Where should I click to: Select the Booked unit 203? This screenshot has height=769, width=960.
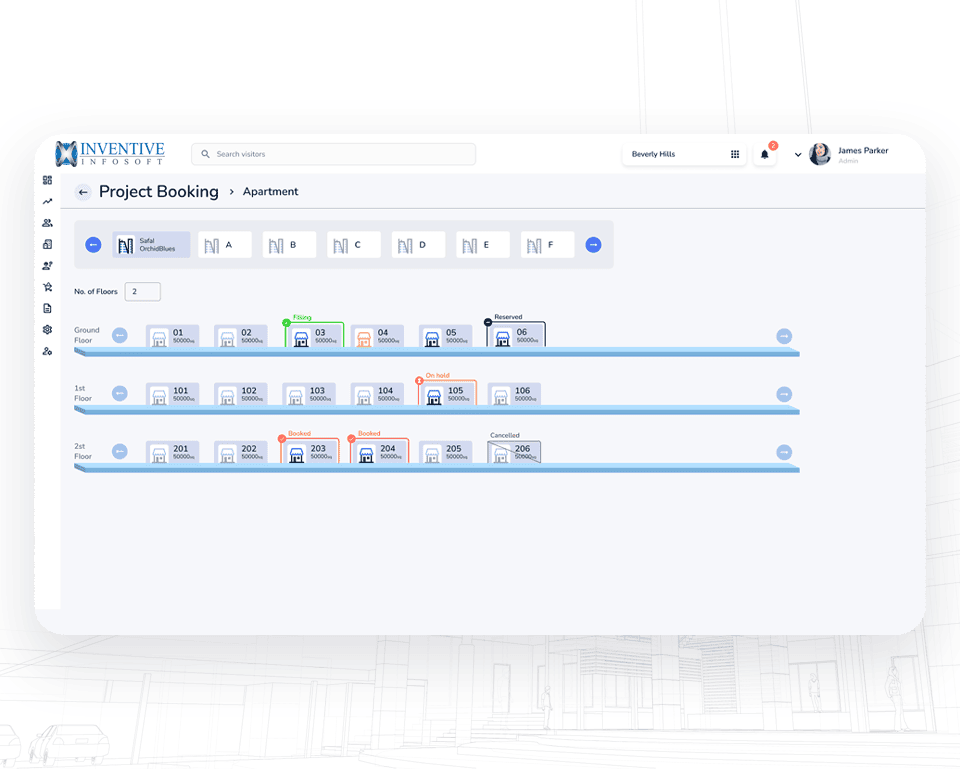[x=309, y=450]
